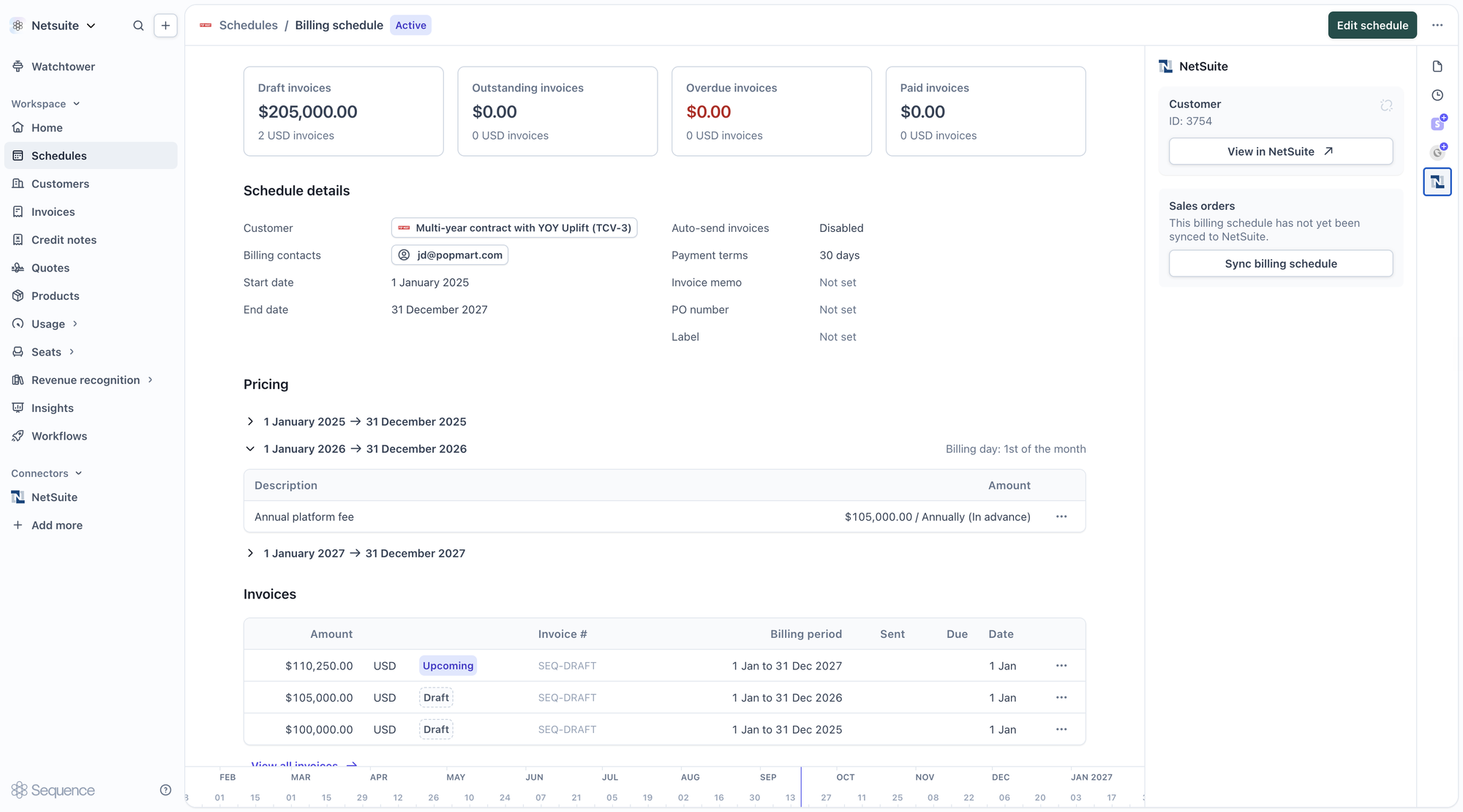The width and height of the screenshot is (1463, 812).
Task: Collapse the Workspace section header
Action: coord(45,104)
